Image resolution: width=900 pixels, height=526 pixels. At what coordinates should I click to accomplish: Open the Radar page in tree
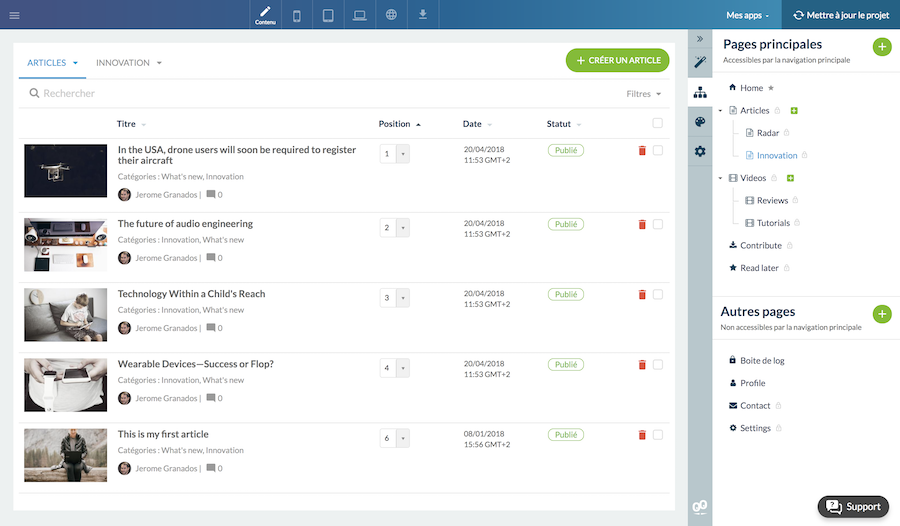(767, 133)
